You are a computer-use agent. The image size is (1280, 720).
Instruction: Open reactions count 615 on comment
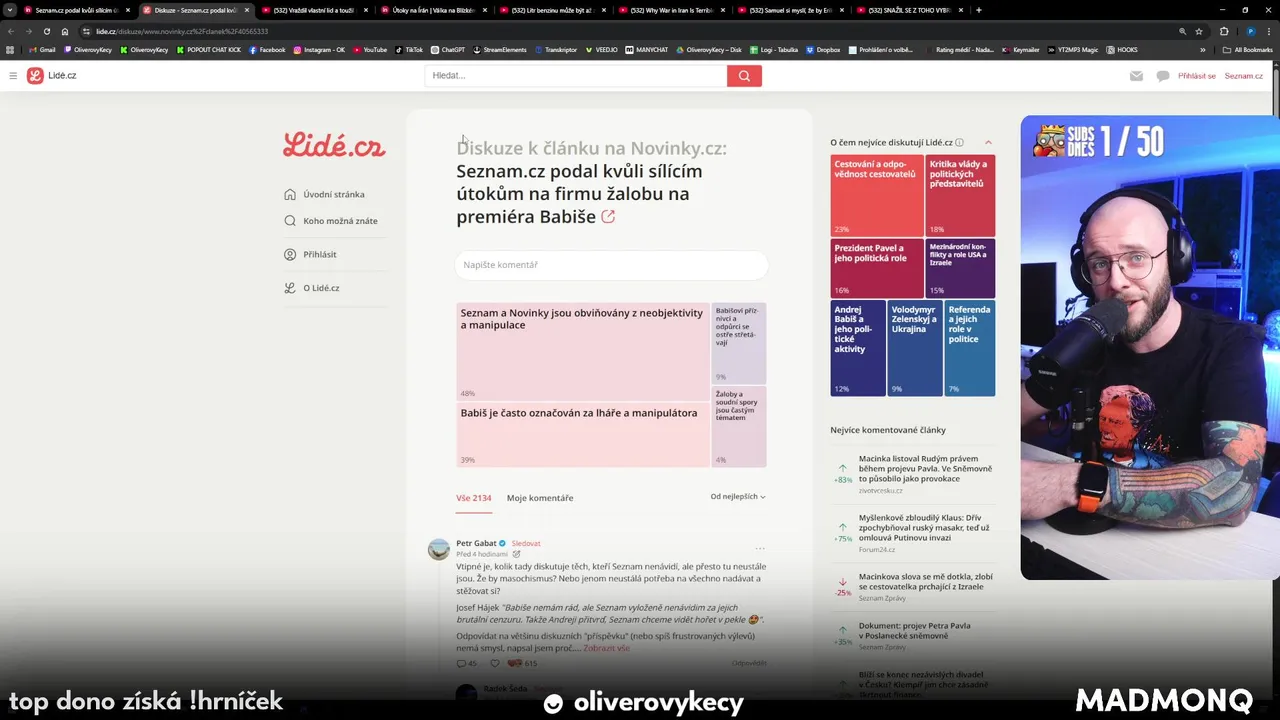522,663
